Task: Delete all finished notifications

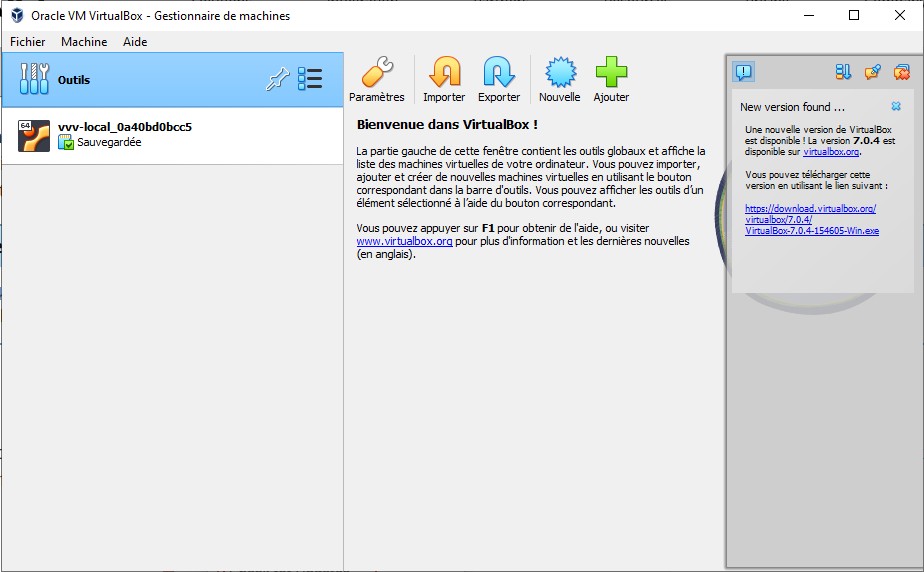Action: point(902,72)
